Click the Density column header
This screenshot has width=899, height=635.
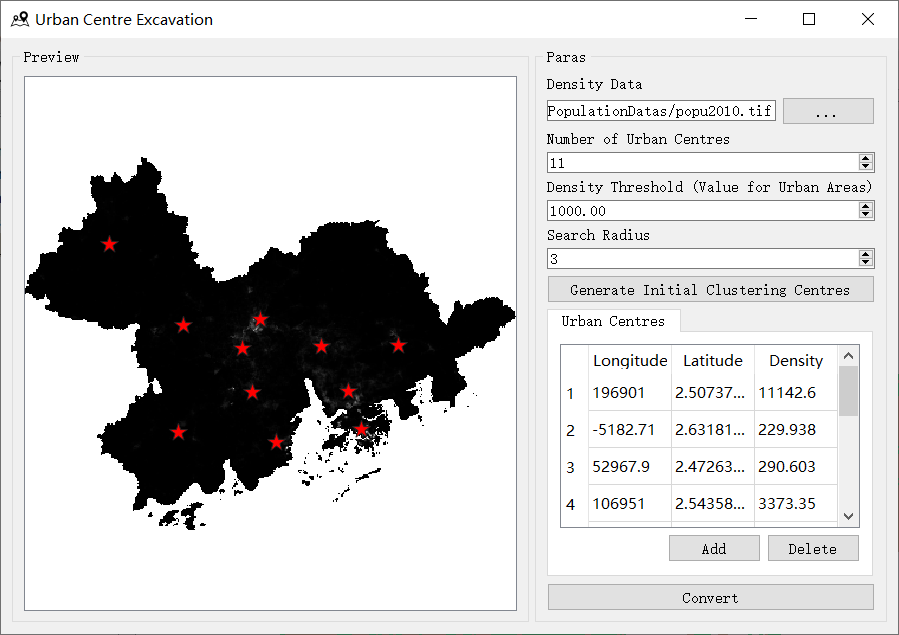(x=795, y=360)
